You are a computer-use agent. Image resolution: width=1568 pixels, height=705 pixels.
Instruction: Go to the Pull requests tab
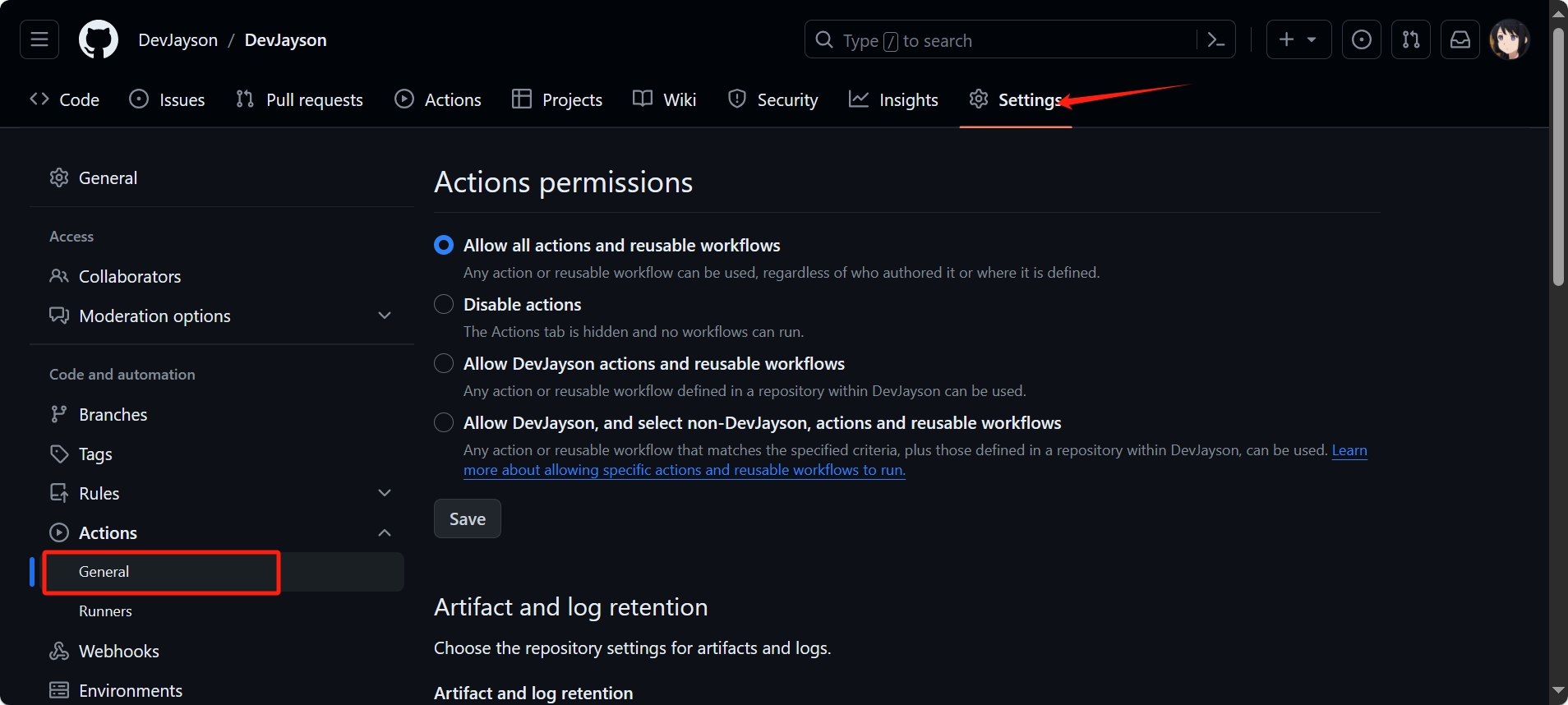pyautogui.click(x=299, y=99)
